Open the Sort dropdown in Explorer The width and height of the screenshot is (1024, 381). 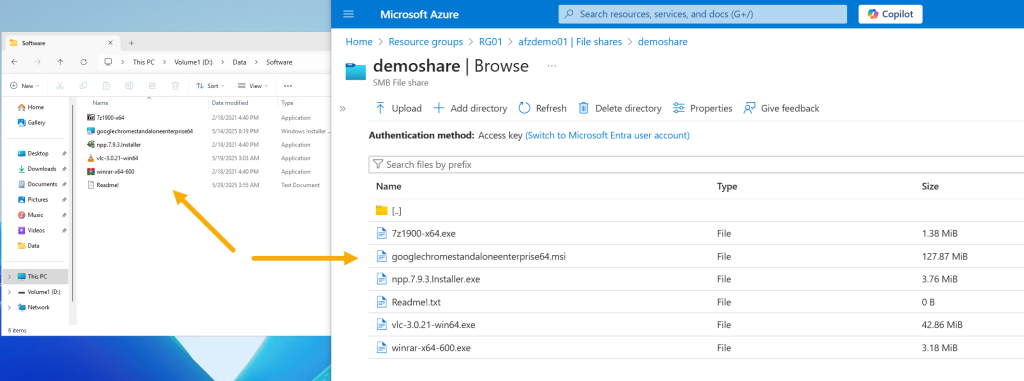210,86
